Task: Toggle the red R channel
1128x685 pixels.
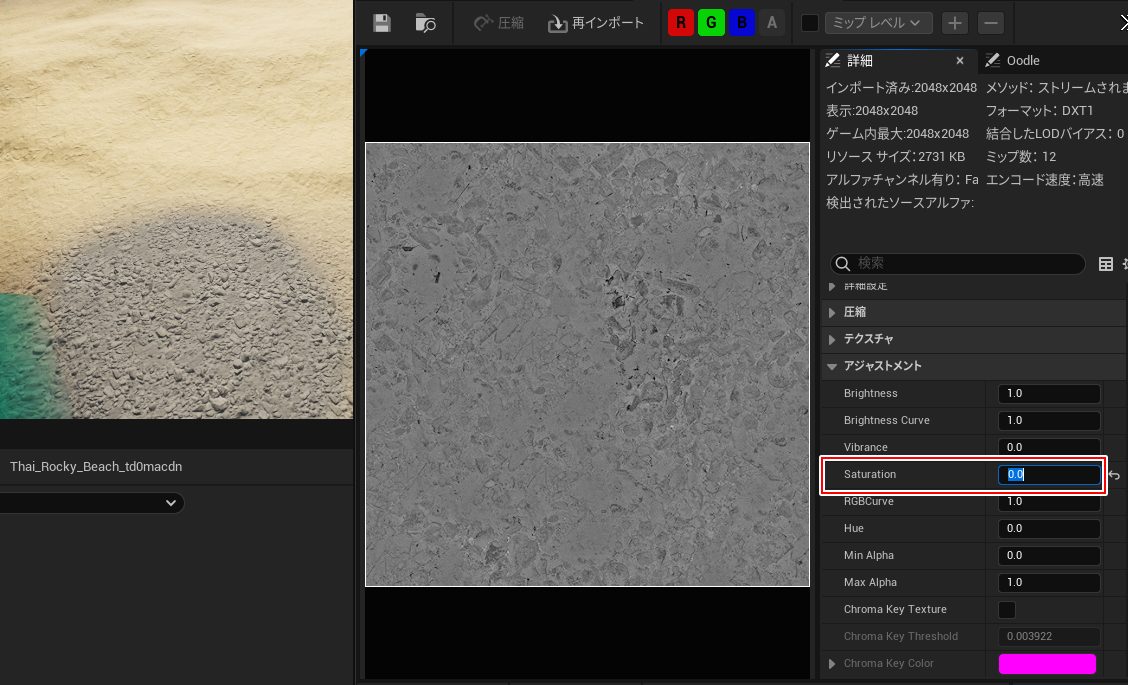Action: tap(682, 23)
